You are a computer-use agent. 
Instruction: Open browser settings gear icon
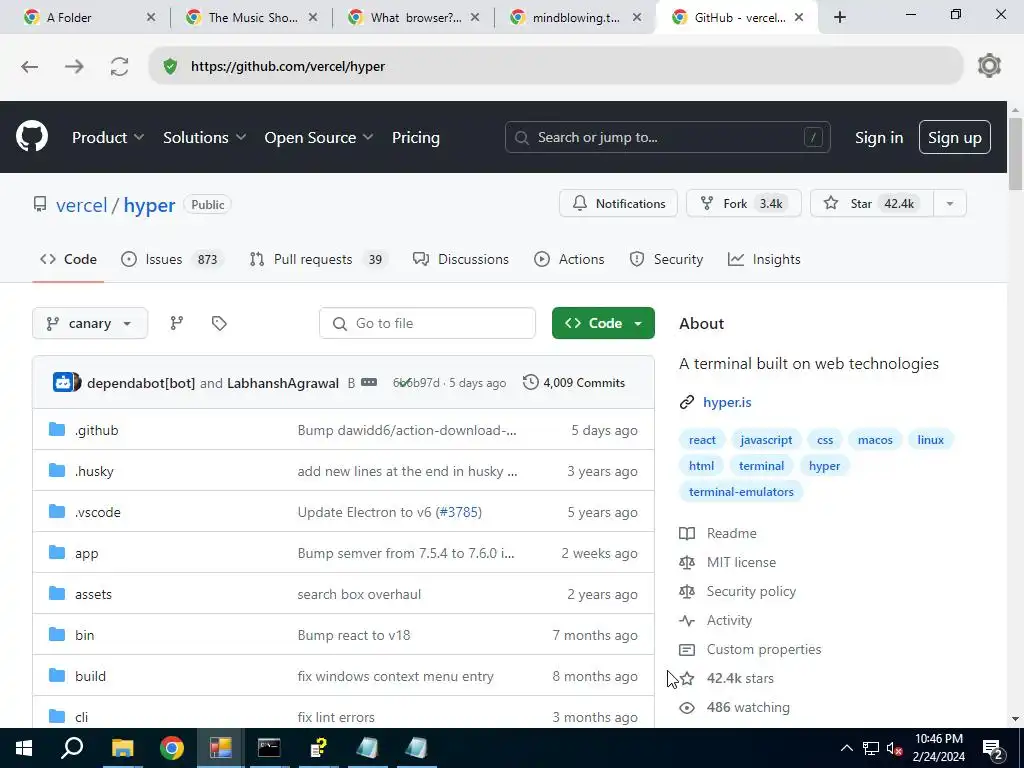[x=989, y=66]
